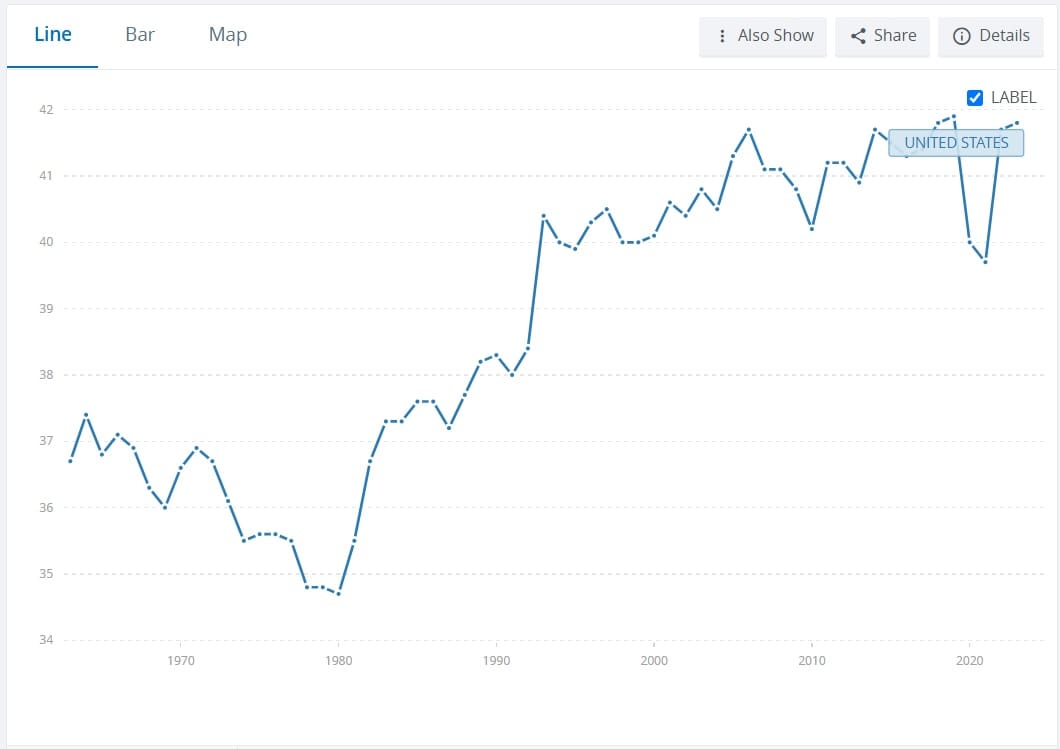Switch to the Line tab
The height and width of the screenshot is (749, 1060).
(x=53, y=34)
